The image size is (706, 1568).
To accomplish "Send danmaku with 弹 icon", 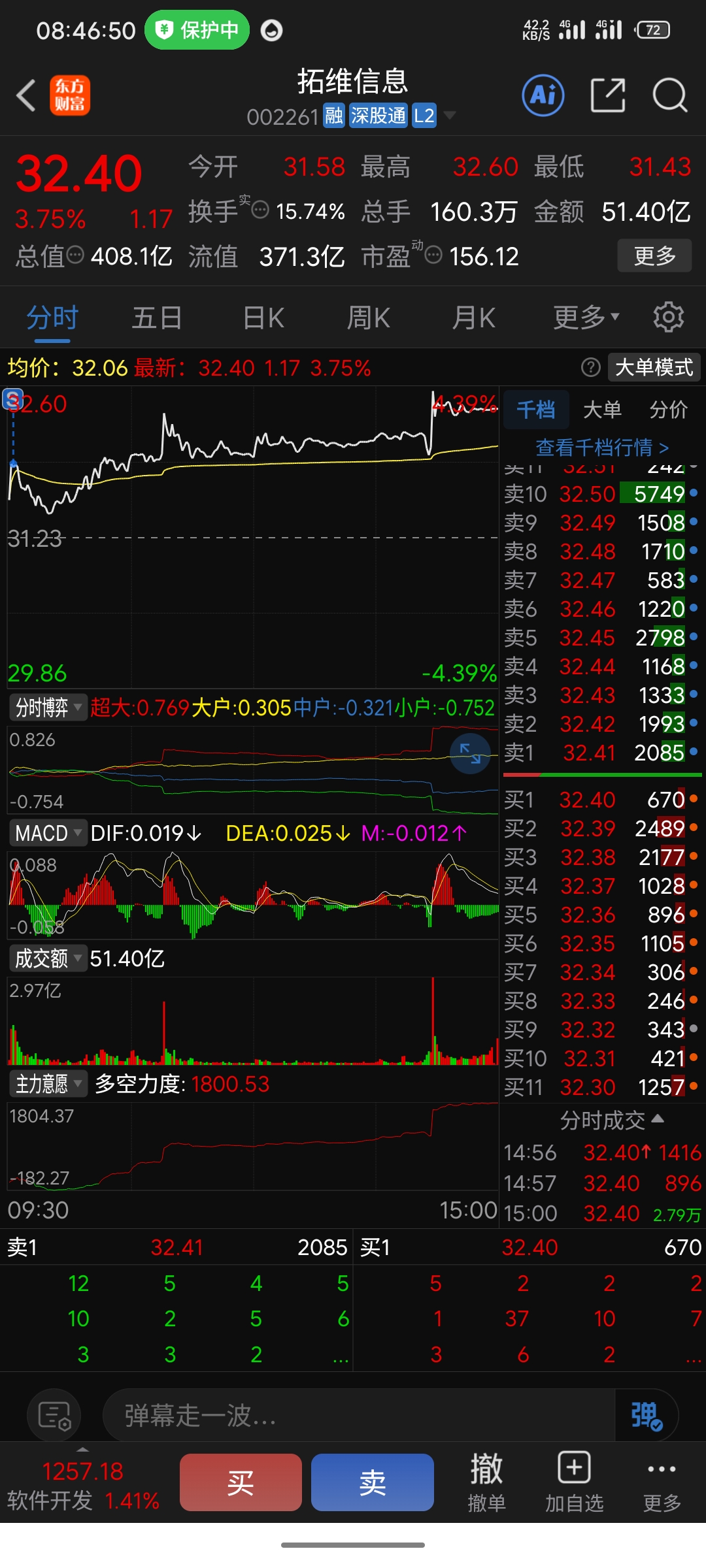I will point(646,1416).
